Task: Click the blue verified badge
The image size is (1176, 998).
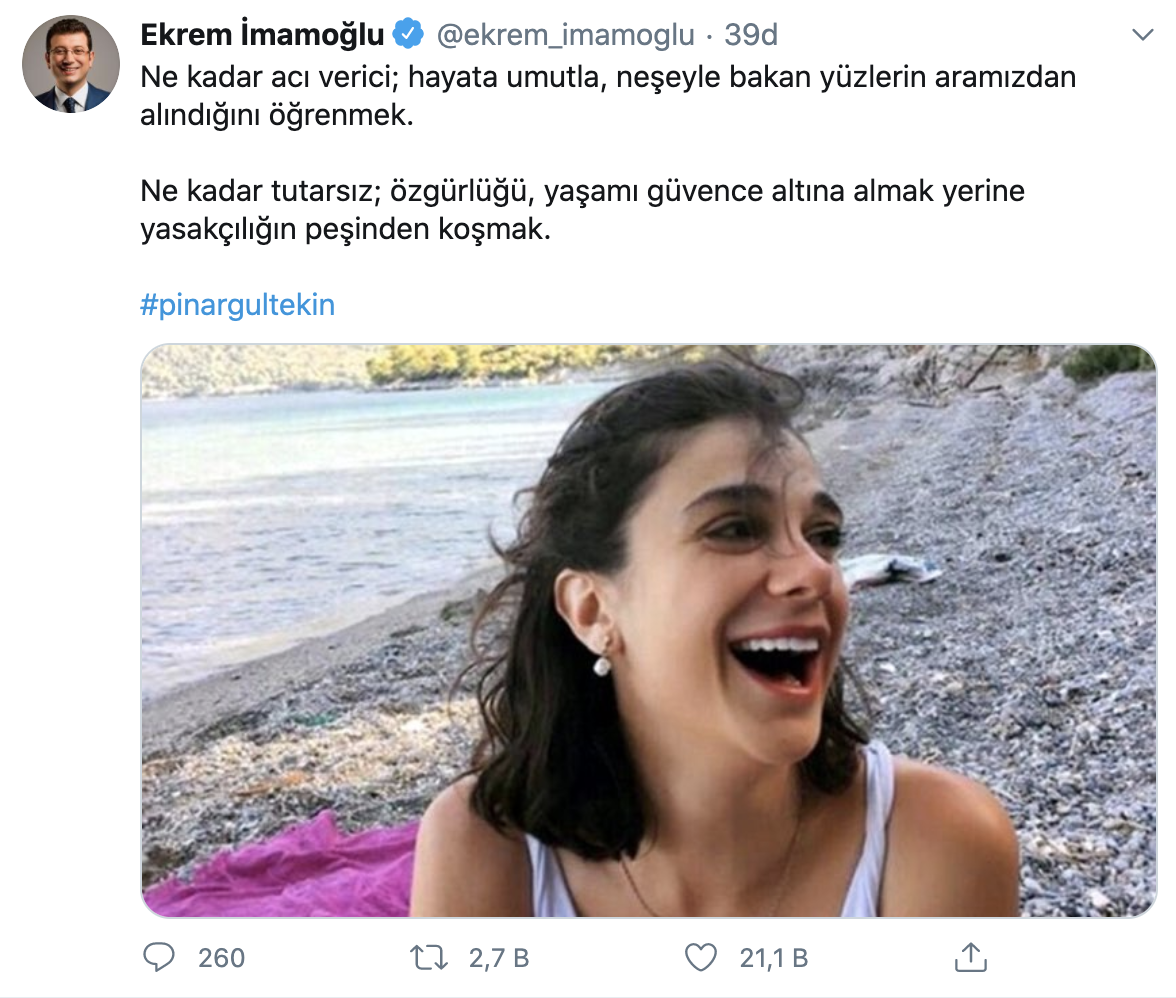Action: tap(409, 34)
